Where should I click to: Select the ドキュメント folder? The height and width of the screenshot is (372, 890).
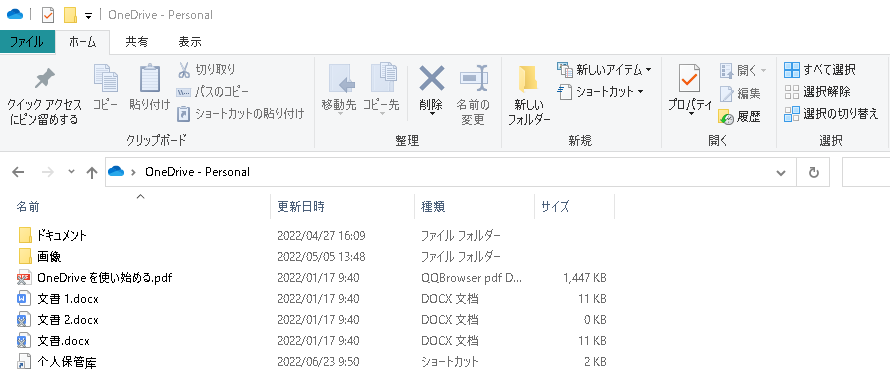coord(62,235)
